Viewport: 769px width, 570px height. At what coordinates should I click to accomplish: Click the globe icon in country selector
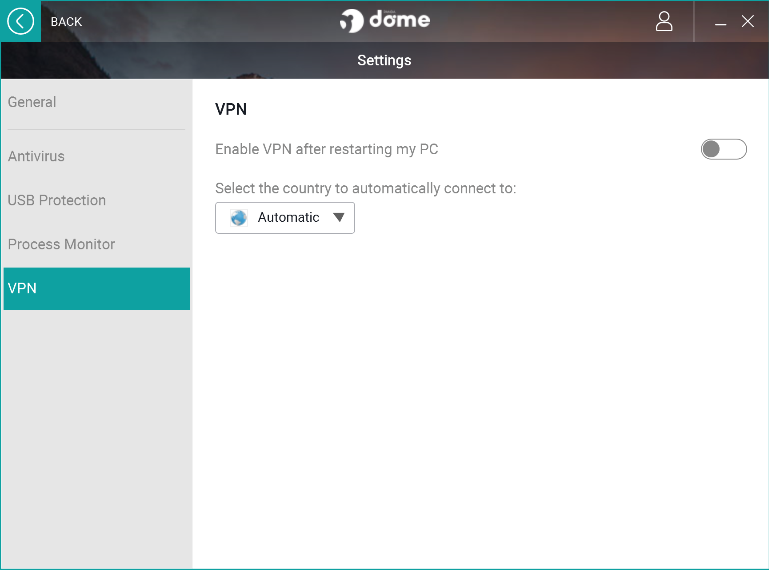coord(239,218)
